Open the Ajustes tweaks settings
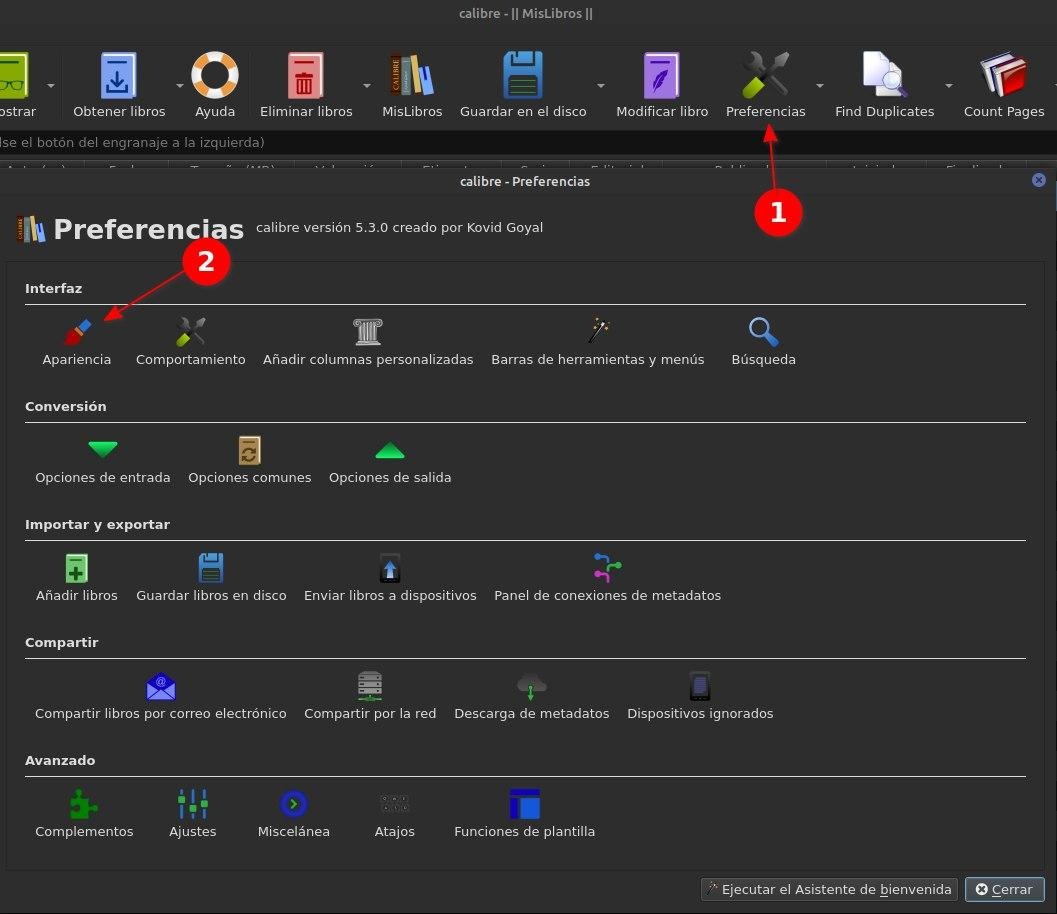This screenshot has width=1057, height=914. coord(193,814)
